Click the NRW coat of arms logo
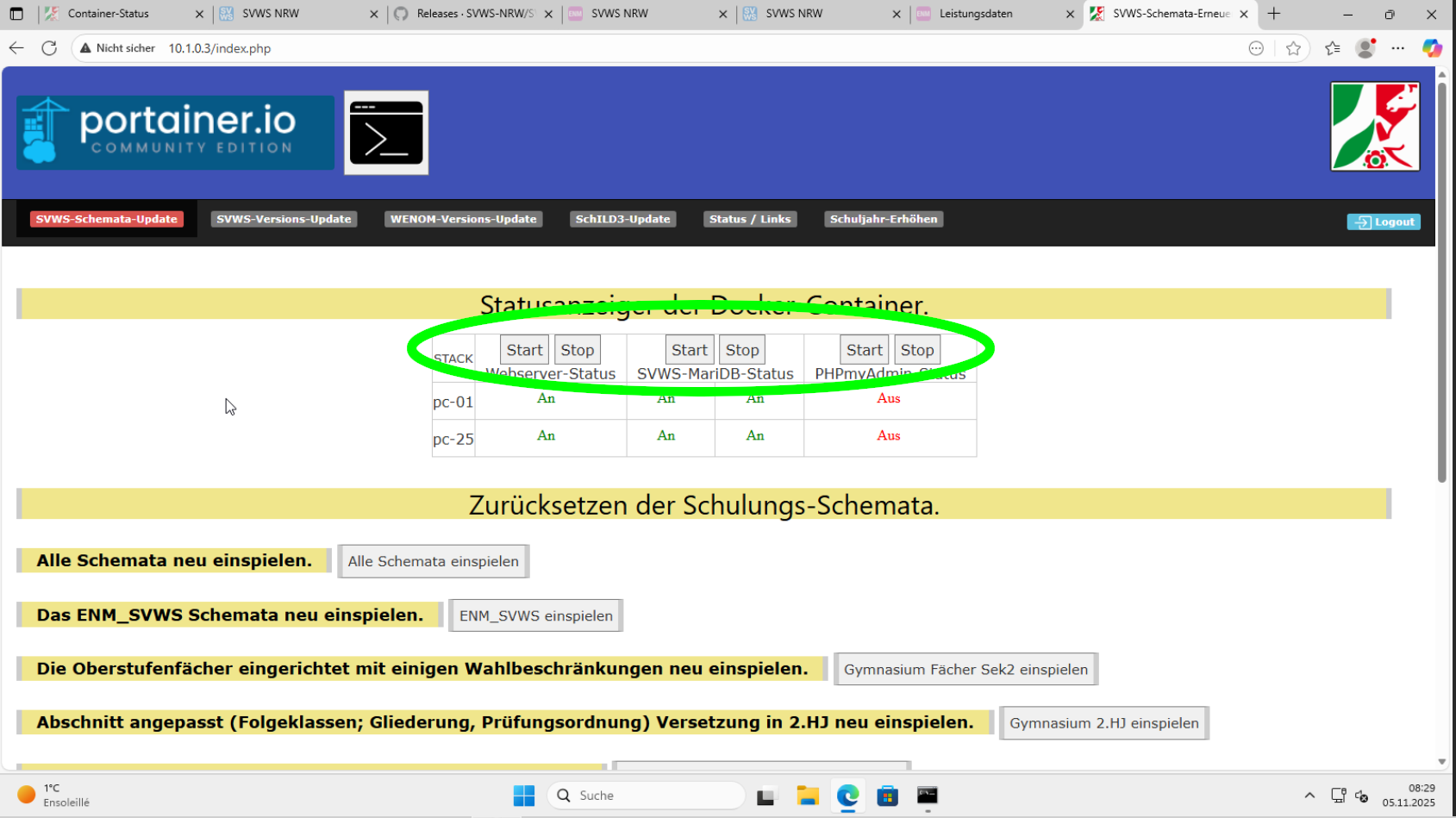 tap(1375, 127)
